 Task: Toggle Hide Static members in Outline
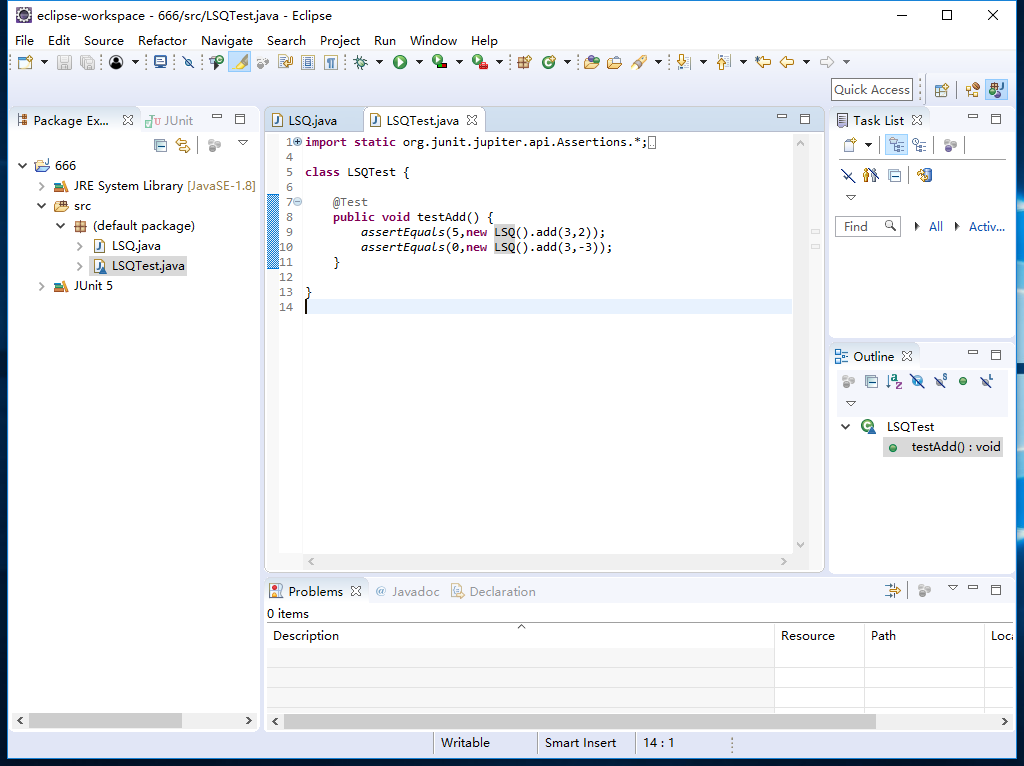pyautogui.click(x=940, y=381)
